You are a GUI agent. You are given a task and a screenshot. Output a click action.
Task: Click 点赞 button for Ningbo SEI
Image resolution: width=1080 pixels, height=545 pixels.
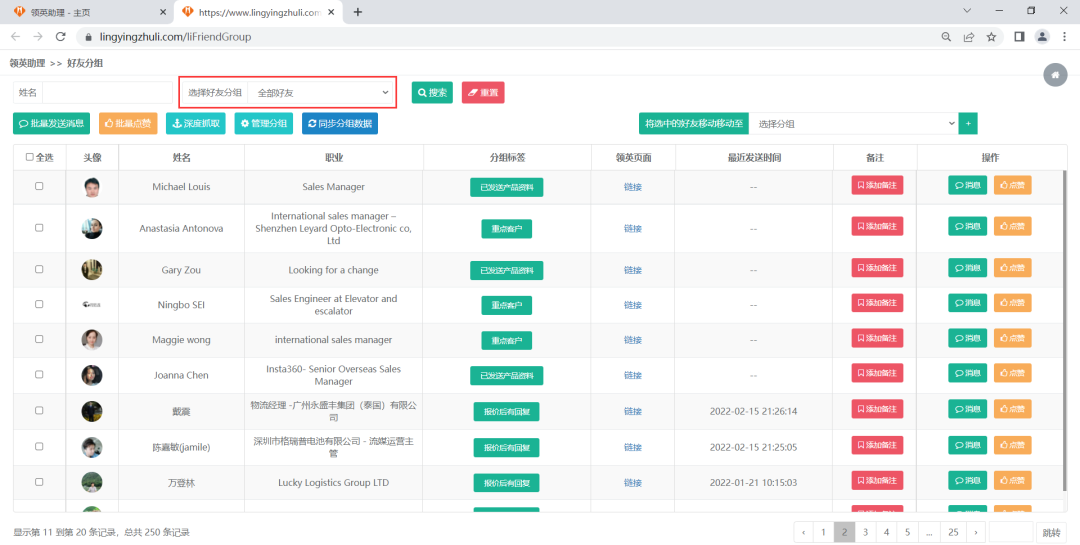1012,303
